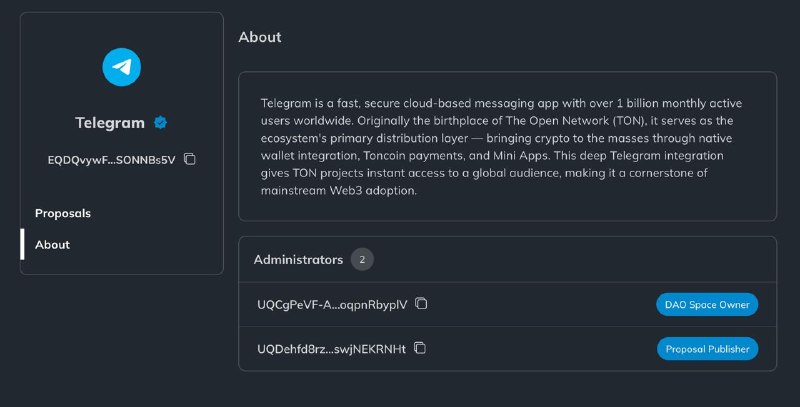800x407 pixels.
Task: Copy the EQDQvywF...SONNBs5V space address
Action: point(190,159)
